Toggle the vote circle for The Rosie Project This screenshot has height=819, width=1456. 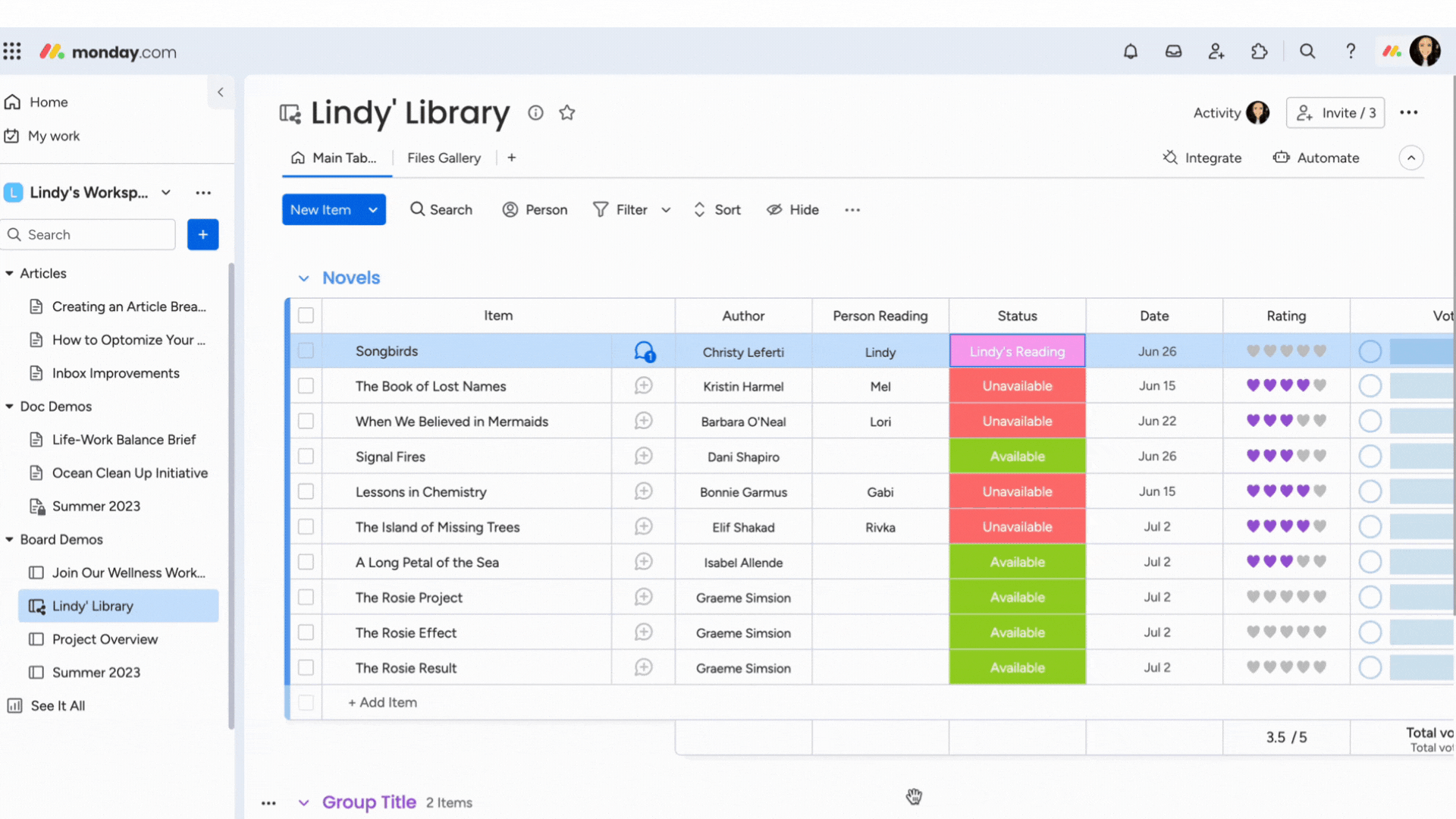pos(1370,598)
